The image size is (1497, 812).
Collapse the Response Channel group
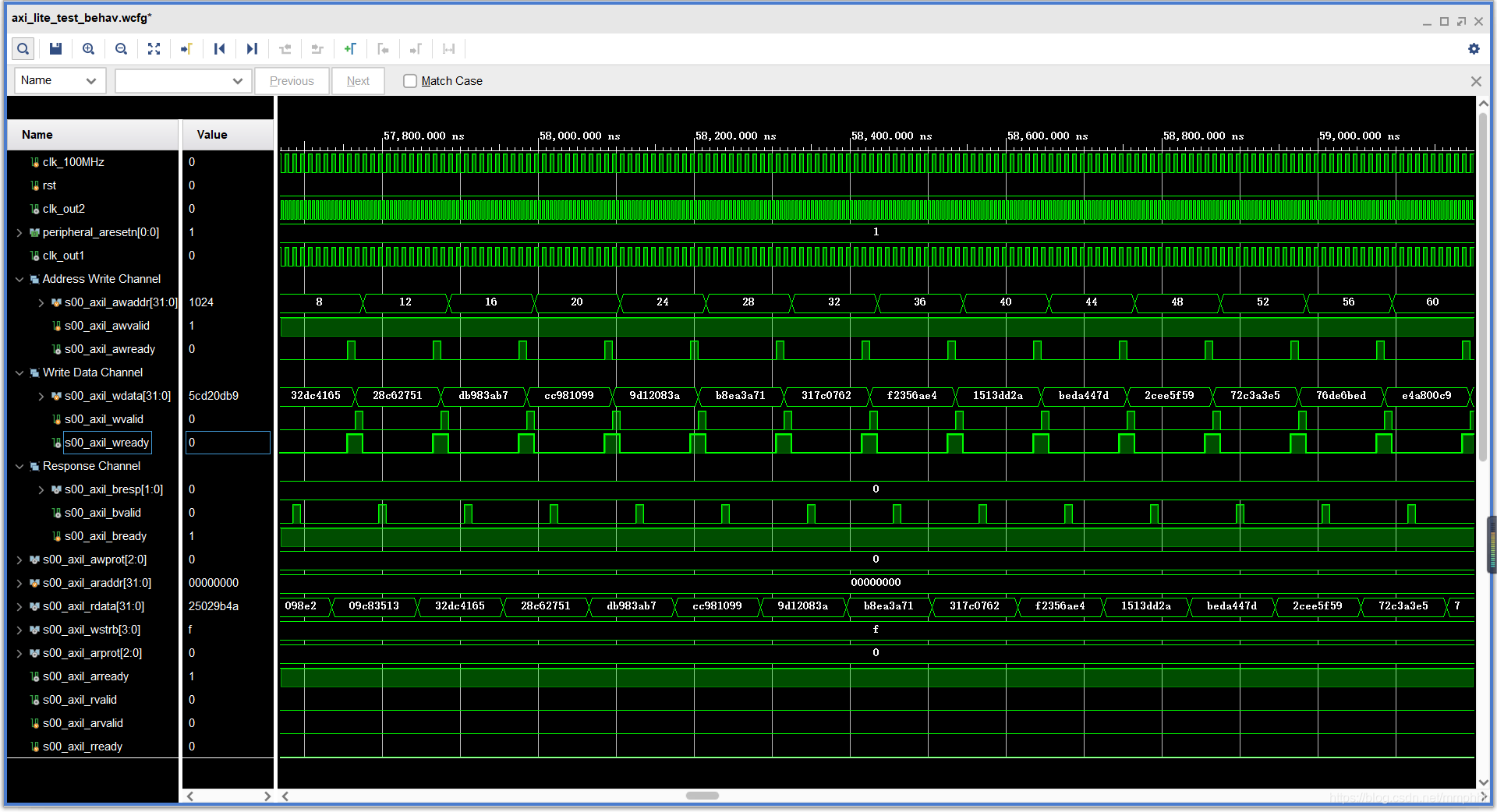tap(19, 466)
